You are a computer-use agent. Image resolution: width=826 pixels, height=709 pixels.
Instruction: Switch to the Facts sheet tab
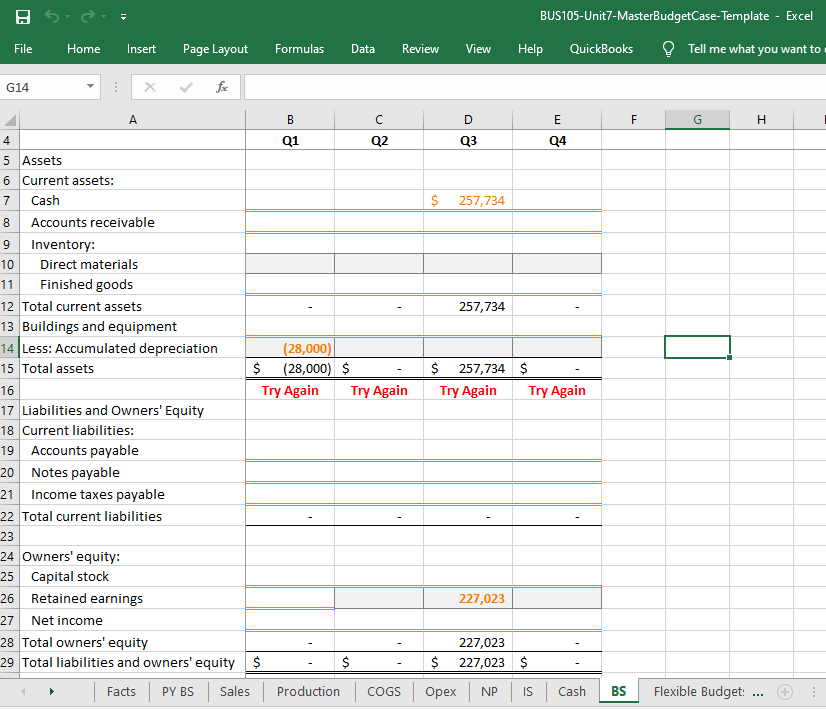tap(121, 692)
